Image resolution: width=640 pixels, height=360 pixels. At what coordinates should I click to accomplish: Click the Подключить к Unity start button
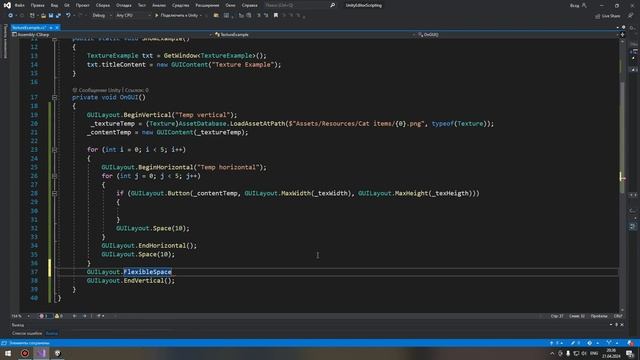(176, 16)
